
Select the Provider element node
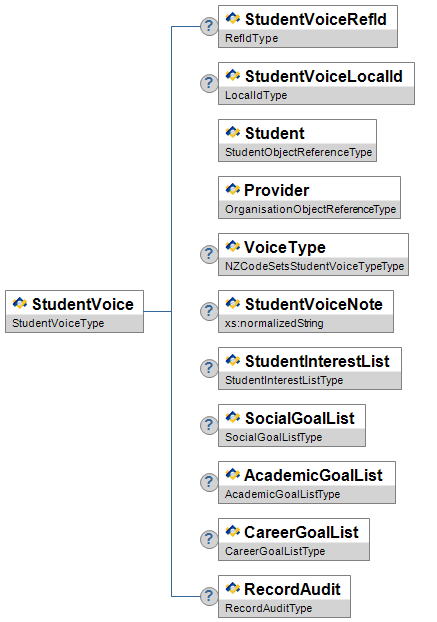pos(309,198)
